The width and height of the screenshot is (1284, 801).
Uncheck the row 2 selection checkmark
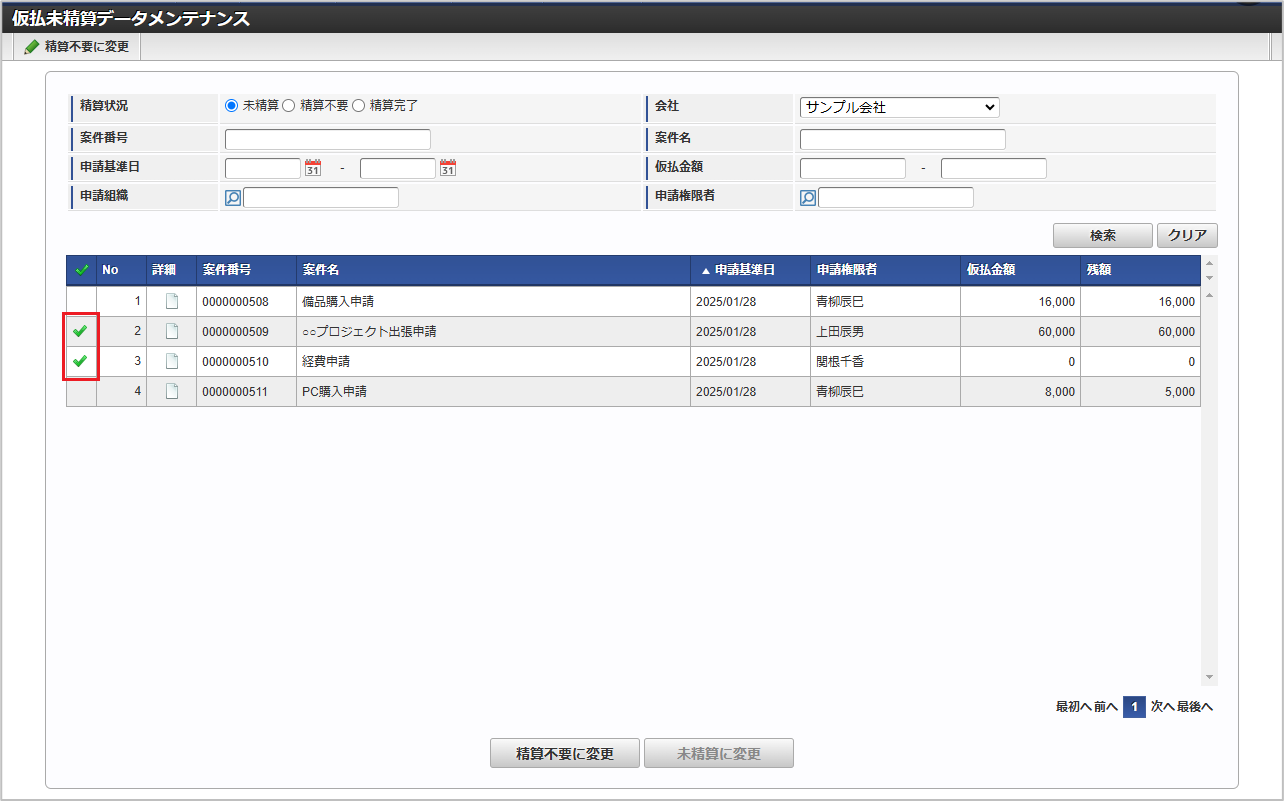(x=81, y=331)
